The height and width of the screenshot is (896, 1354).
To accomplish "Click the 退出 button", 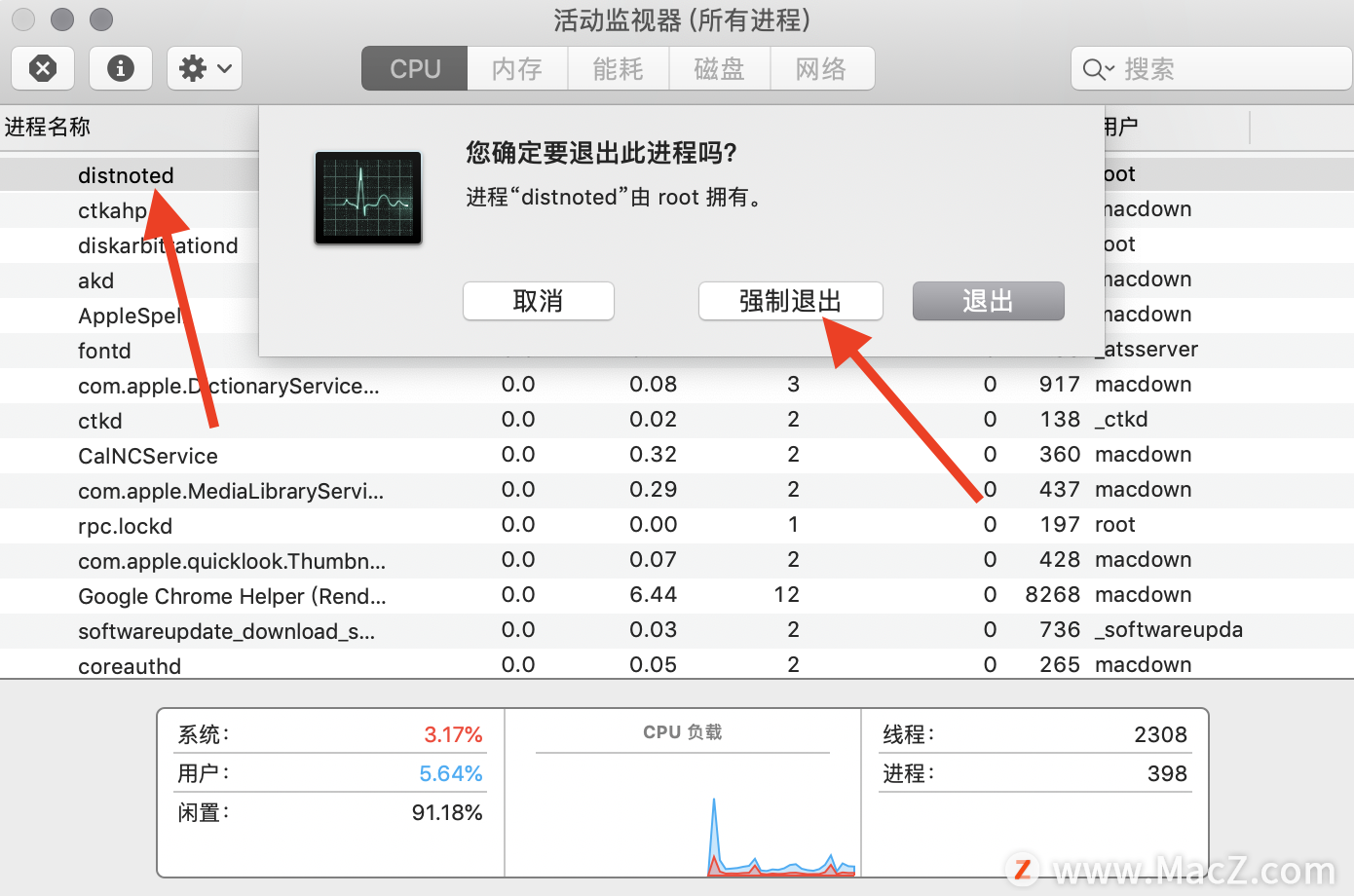I will (989, 301).
